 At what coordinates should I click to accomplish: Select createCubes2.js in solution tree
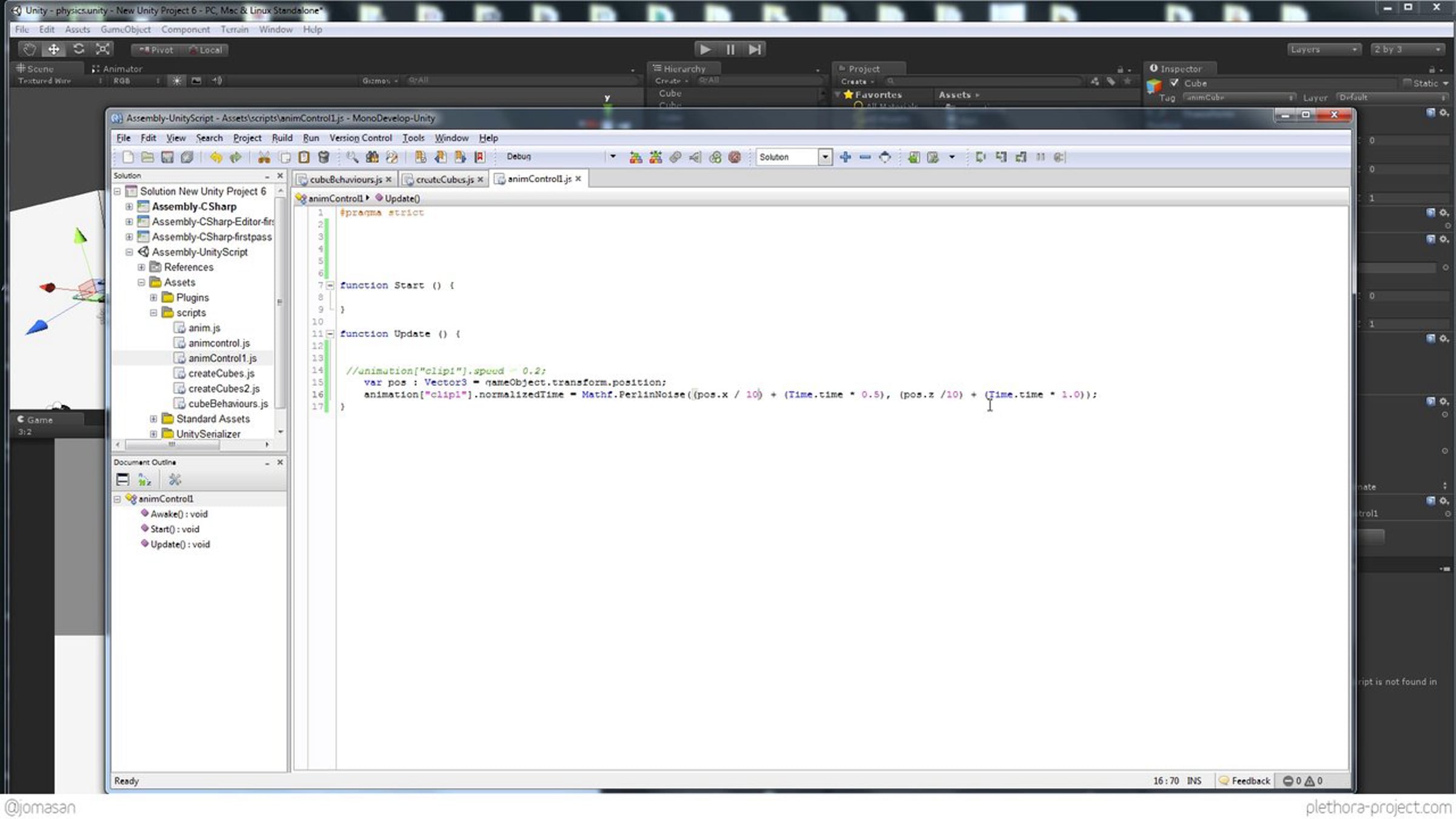(223, 389)
